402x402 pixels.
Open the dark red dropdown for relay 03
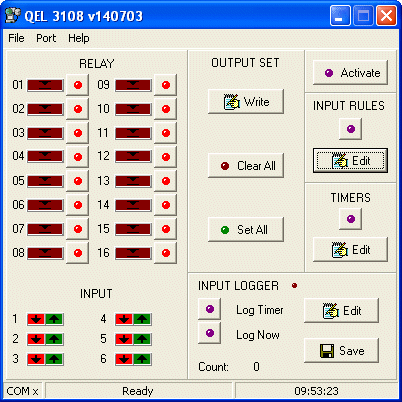click(45, 133)
